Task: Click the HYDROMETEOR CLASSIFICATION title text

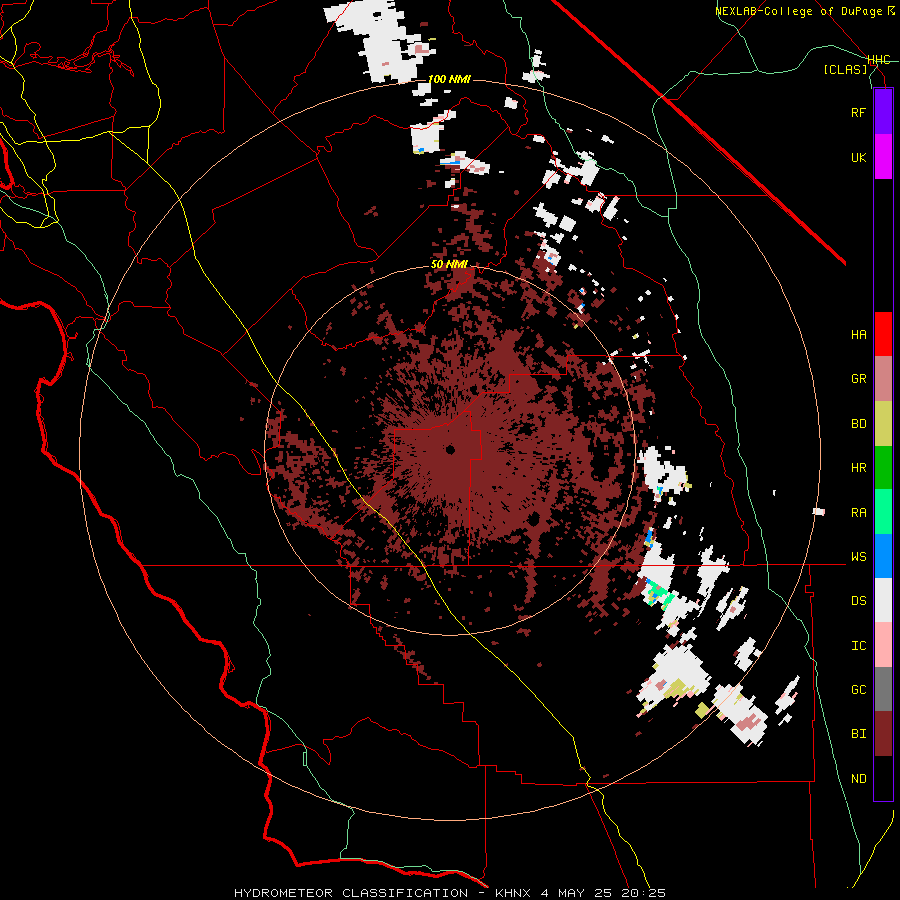Action: 351,893
